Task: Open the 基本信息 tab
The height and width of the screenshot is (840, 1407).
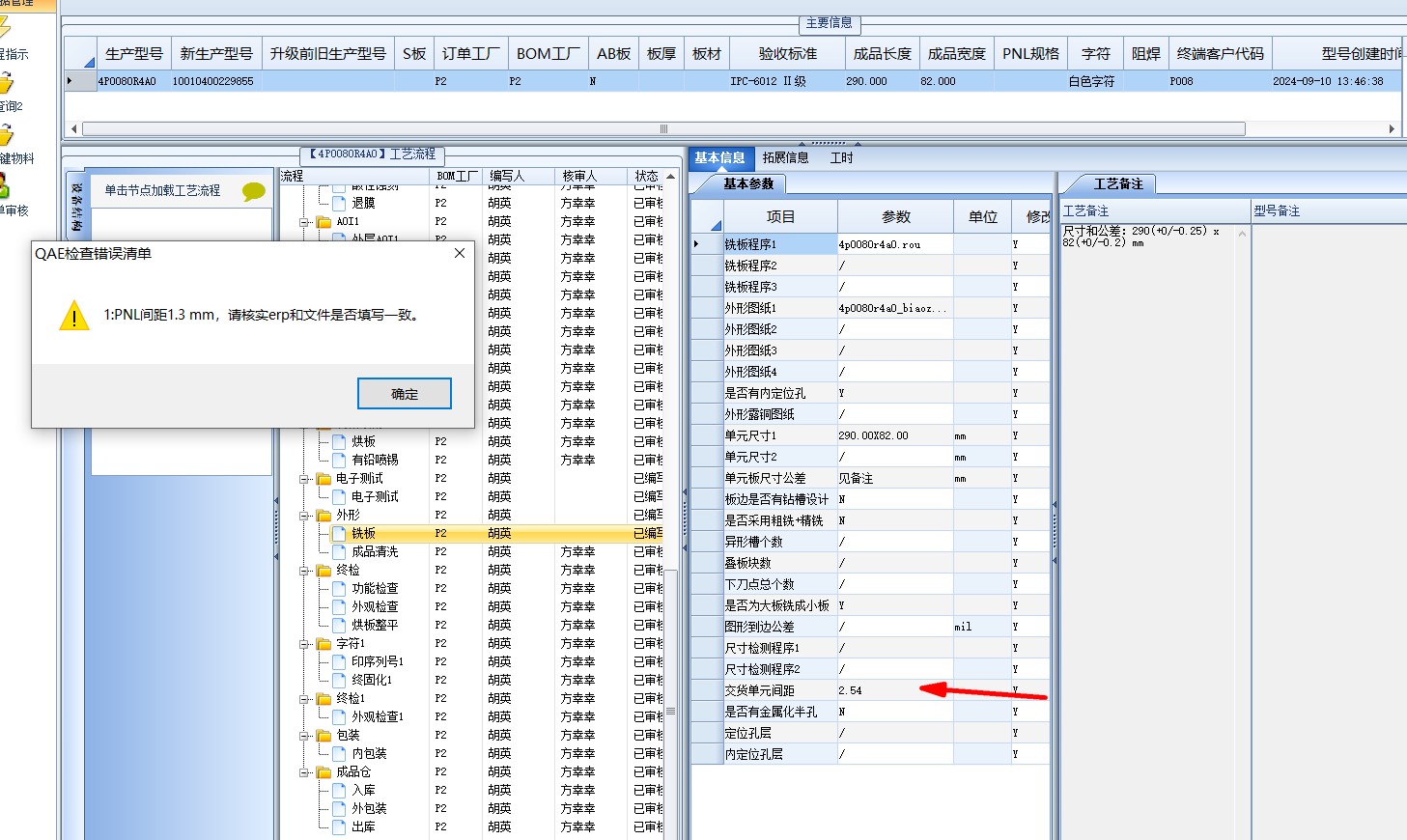Action: pyautogui.click(x=719, y=157)
